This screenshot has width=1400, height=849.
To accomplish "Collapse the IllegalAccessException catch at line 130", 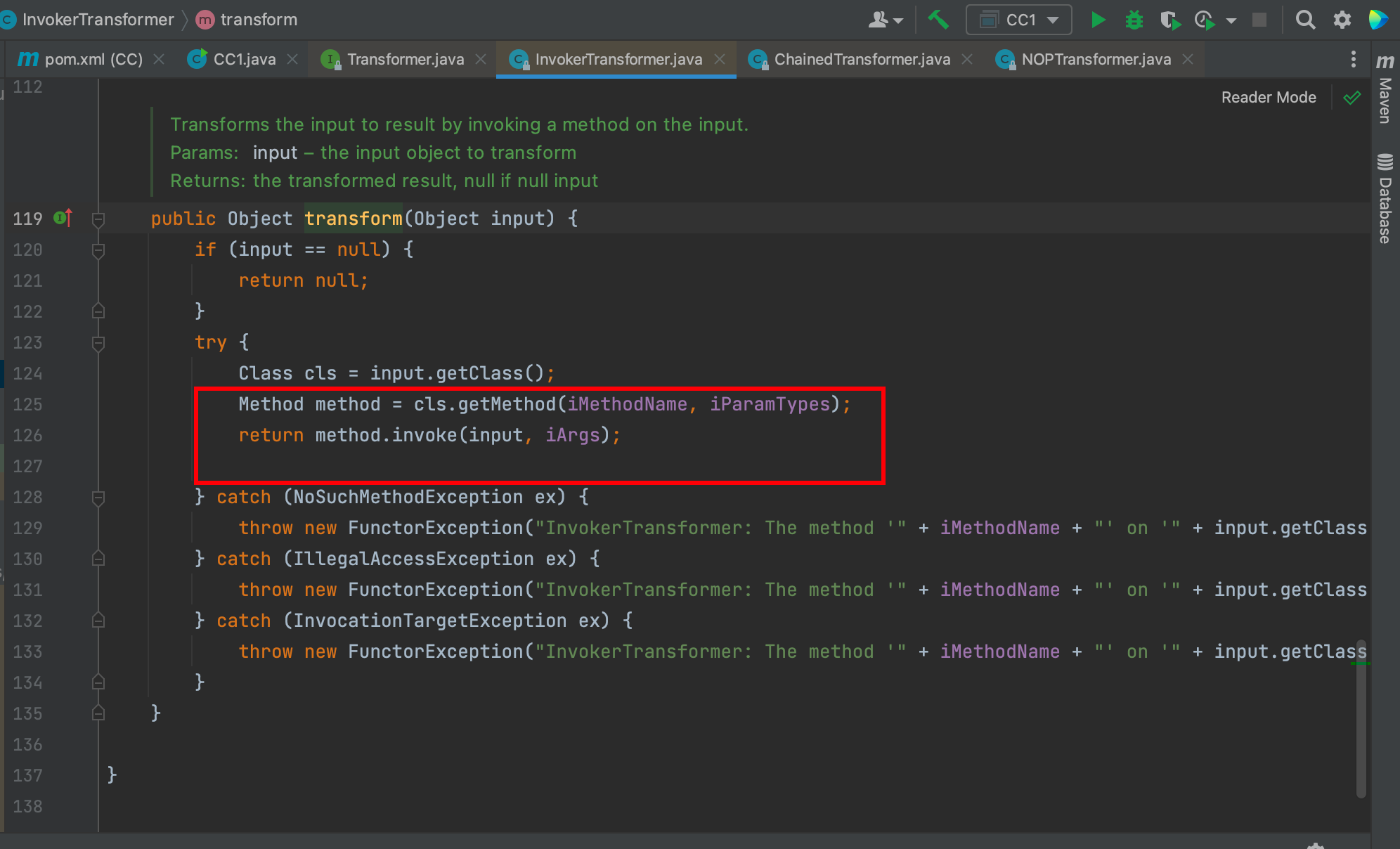I will [98, 559].
